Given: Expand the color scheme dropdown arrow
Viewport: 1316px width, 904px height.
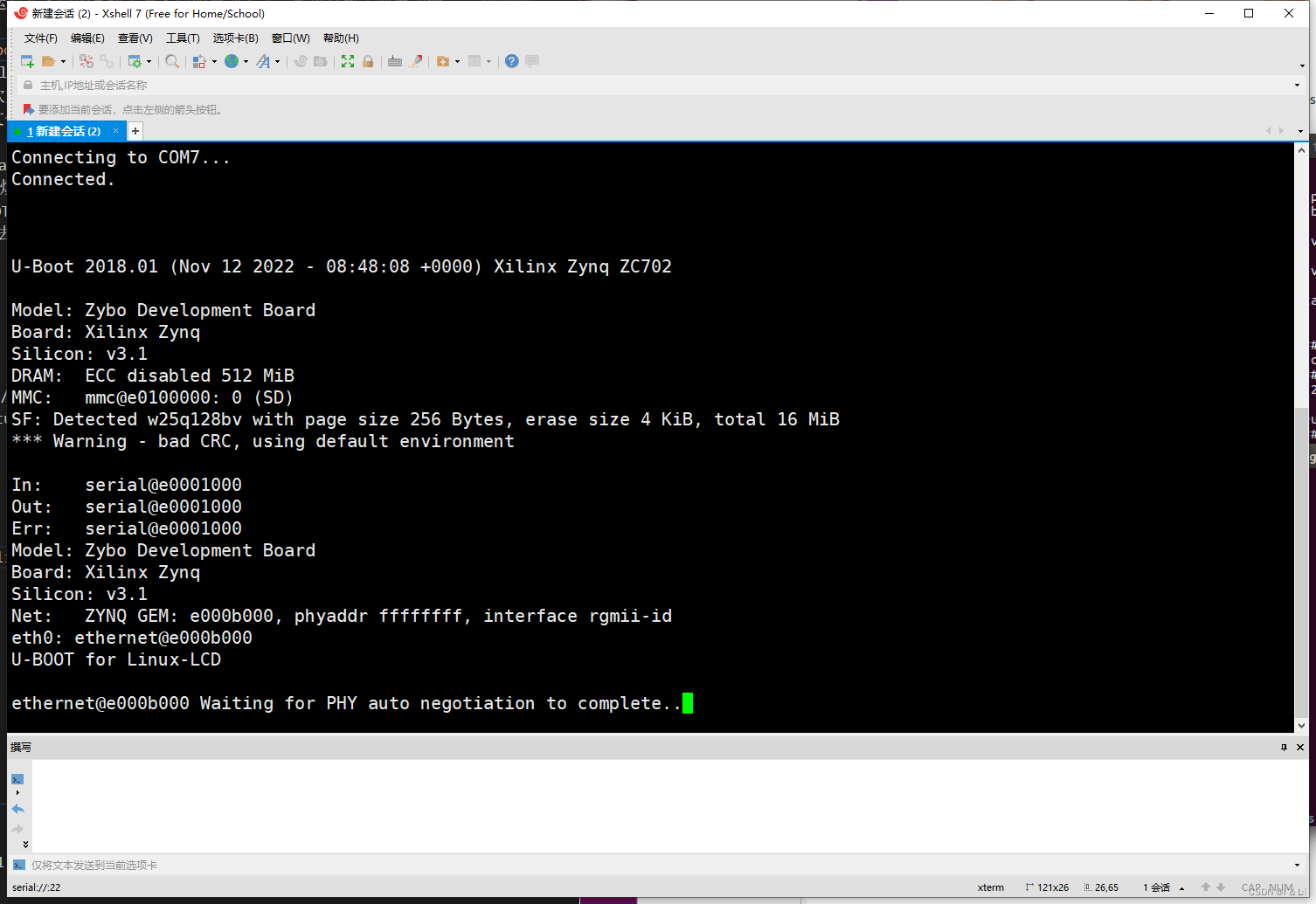Looking at the screenshot, I should coord(214,61).
